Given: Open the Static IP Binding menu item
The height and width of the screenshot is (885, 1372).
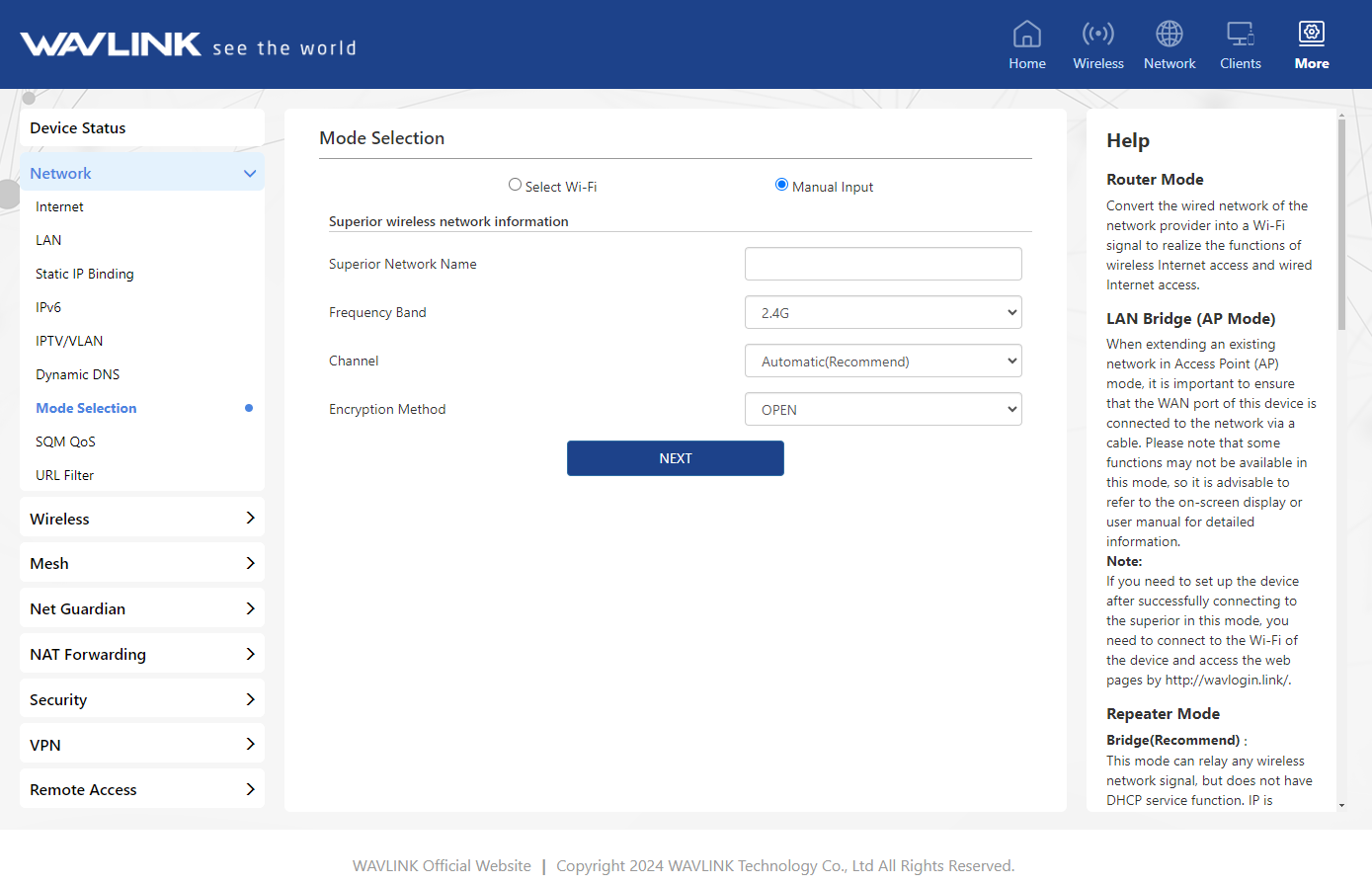Looking at the screenshot, I should click(85, 274).
